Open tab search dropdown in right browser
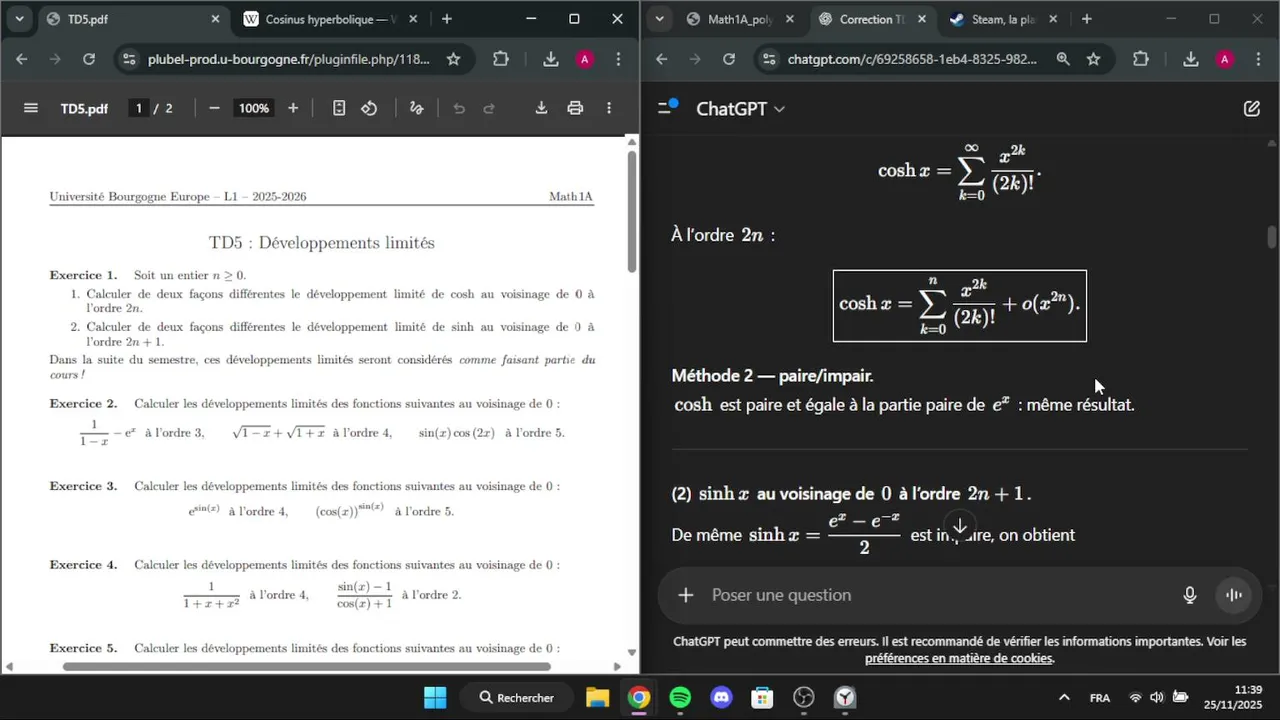The width and height of the screenshot is (1280, 720). (x=659, y=19)
